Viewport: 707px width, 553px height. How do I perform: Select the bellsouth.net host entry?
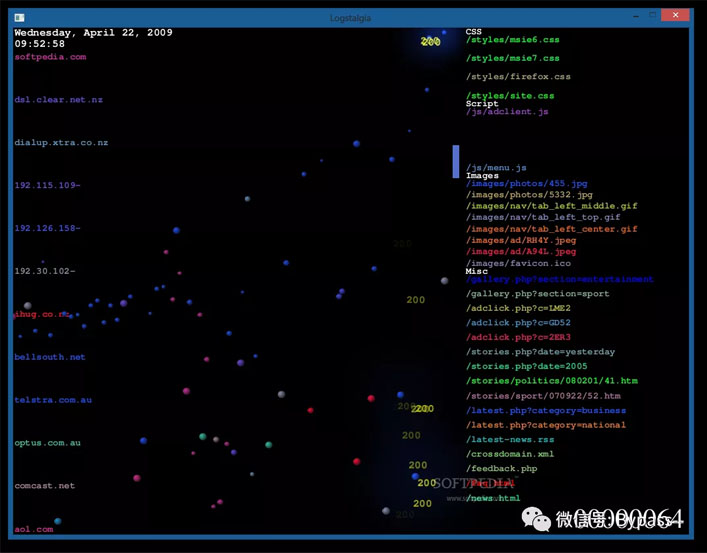pyautogui.click(x=50, y=357)
